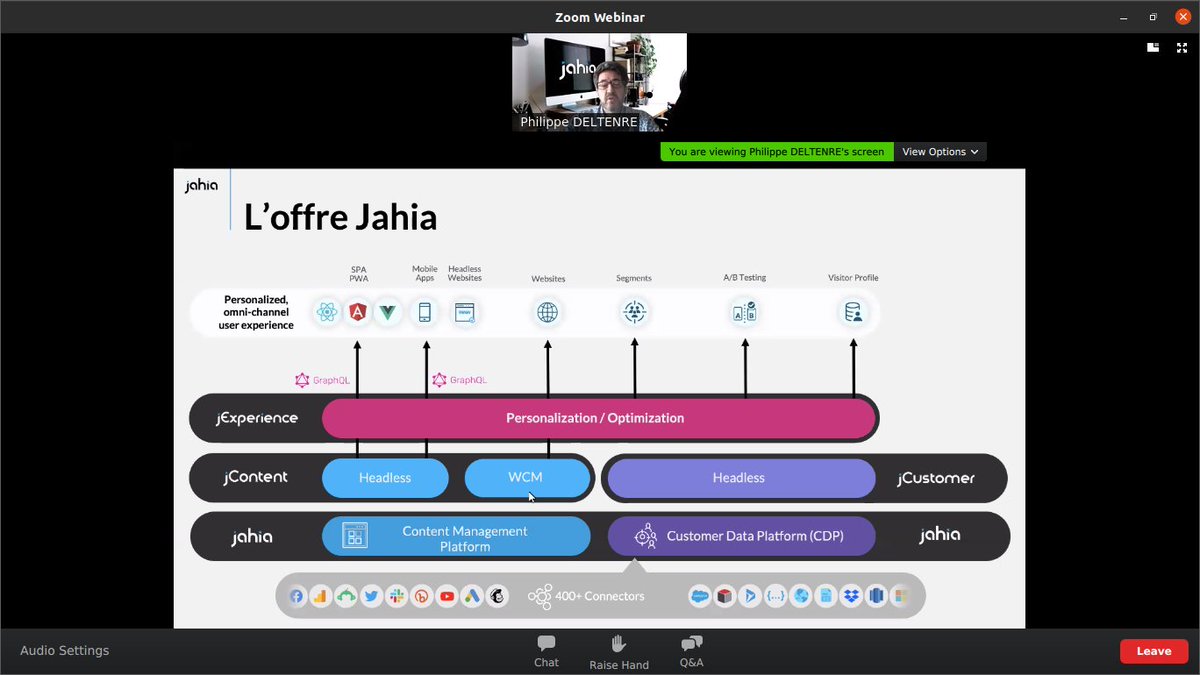Click the YouTube connector icon

(x=447, y=597)
